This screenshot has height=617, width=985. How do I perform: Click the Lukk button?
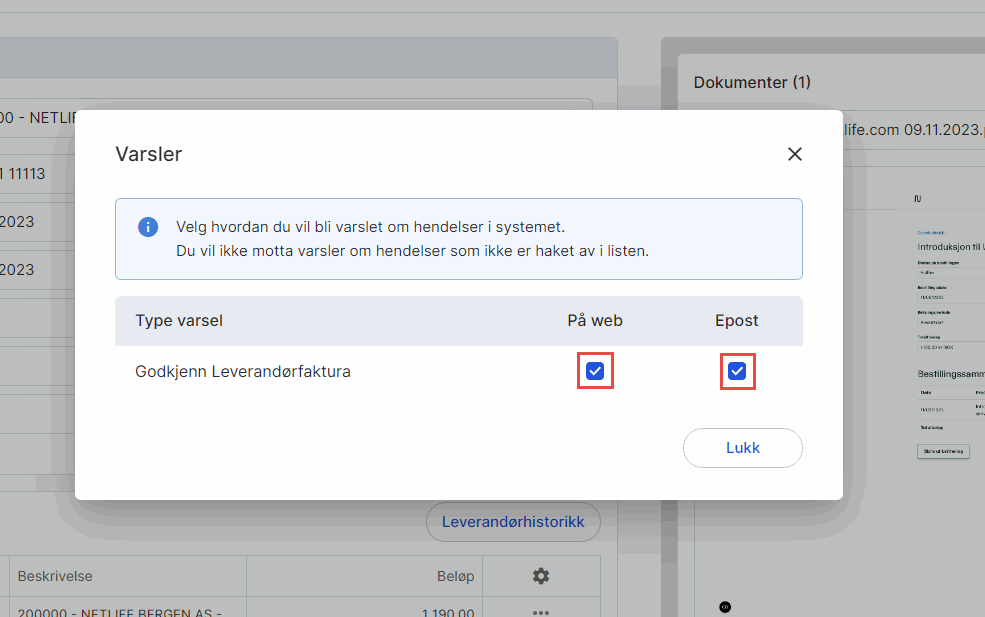coord(742,447)
